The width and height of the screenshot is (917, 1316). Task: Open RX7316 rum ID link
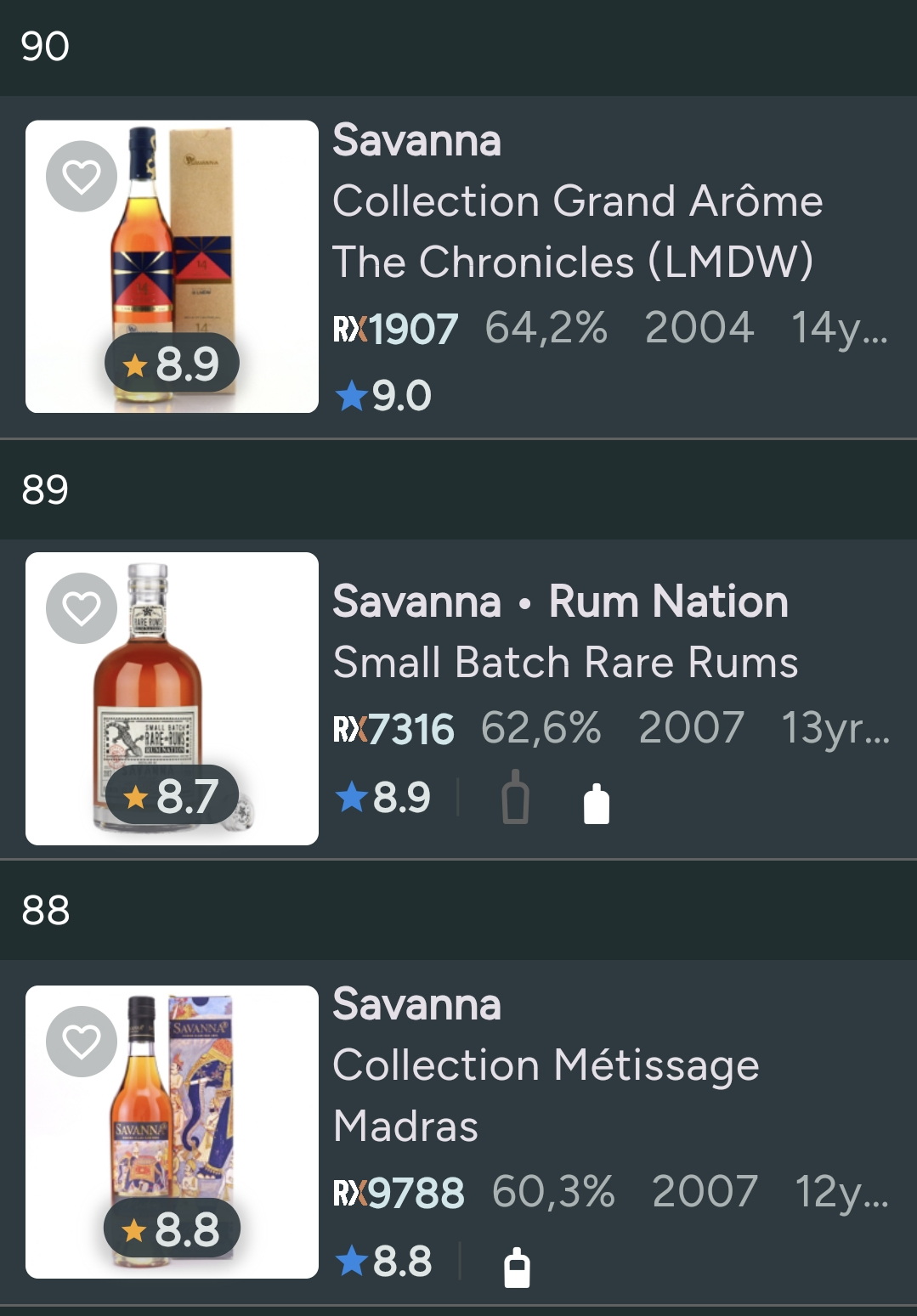pyautogui.click(x=393, y=729)
